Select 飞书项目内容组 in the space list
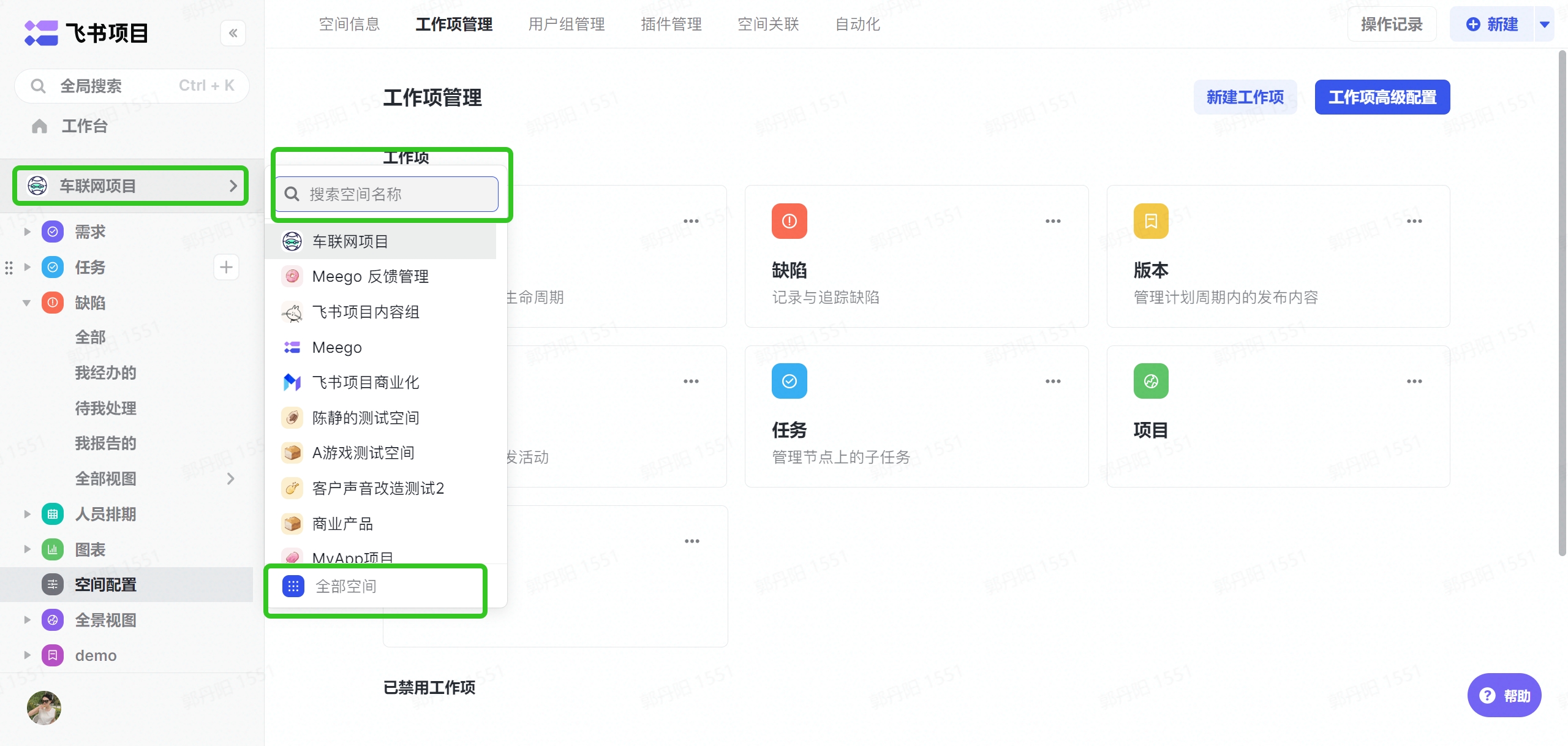The width and height of the screenshot is (1568, 746). (x=380, y=312)
